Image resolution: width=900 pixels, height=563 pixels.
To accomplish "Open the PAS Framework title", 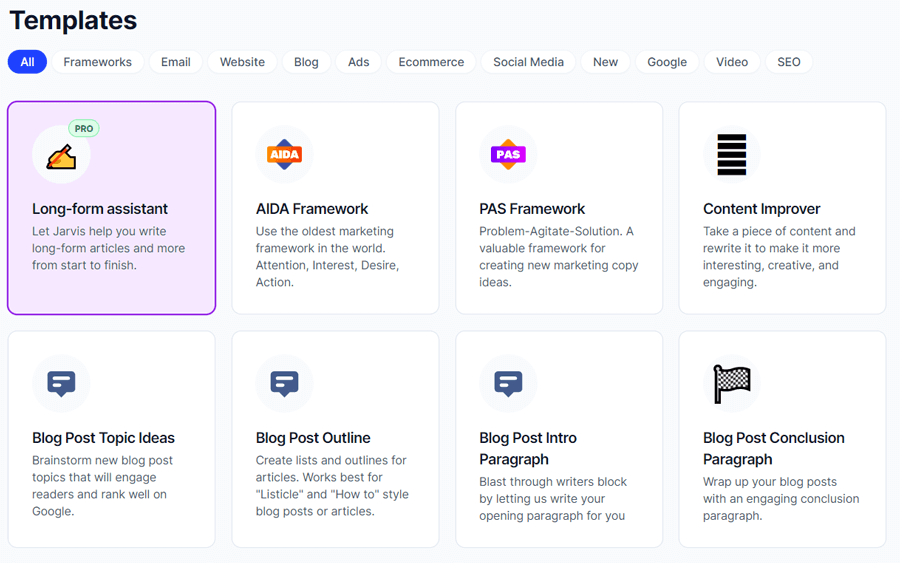I will tap(532, 209).
